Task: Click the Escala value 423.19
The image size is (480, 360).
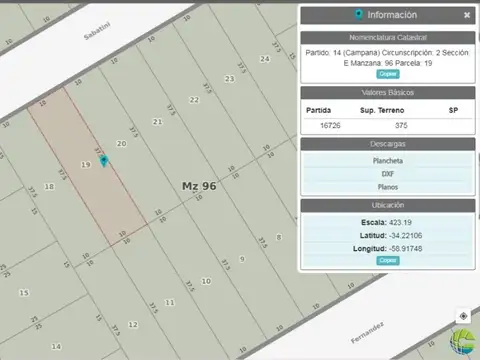Action: pos(400,223)
